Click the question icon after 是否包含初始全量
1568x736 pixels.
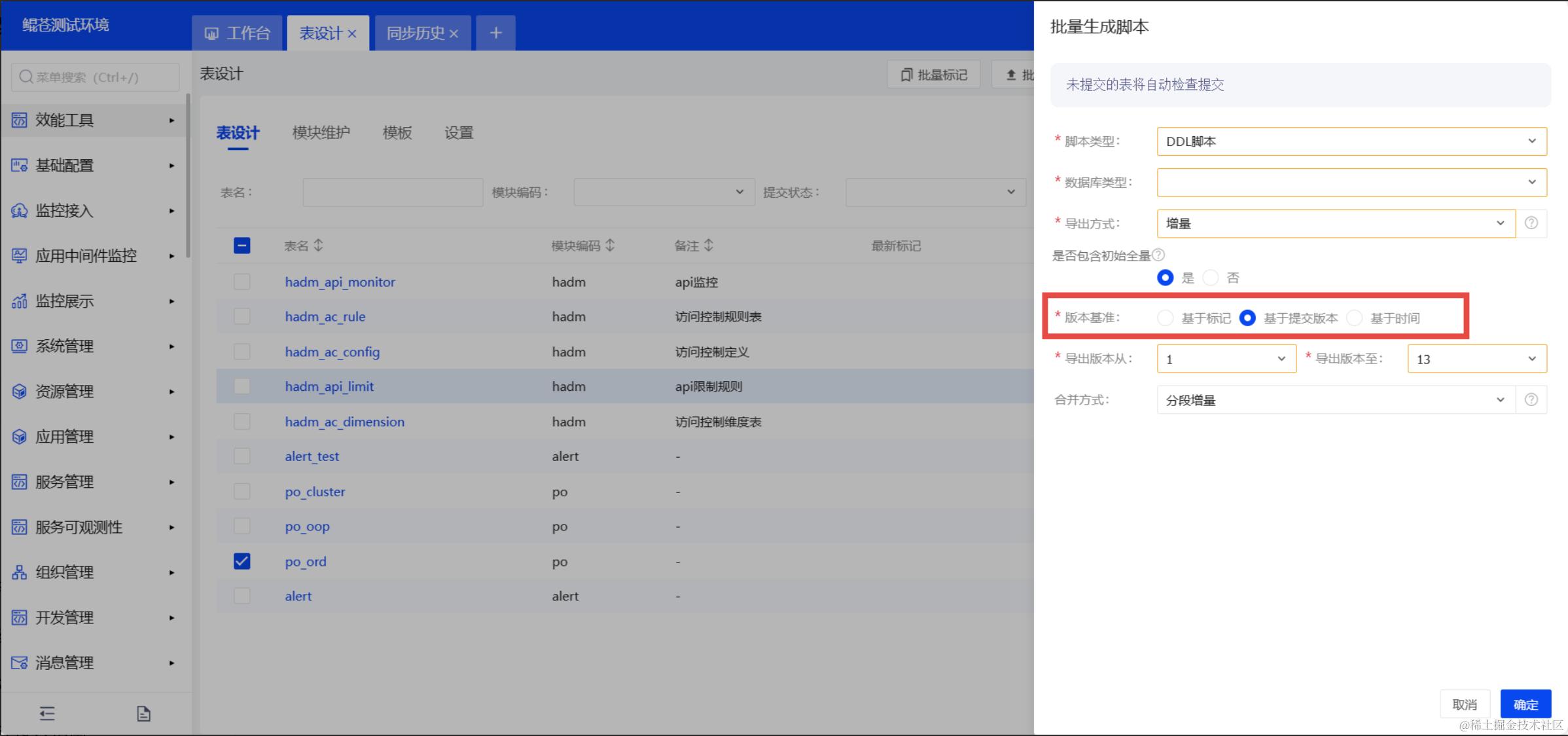click(x=1158, y=255)
